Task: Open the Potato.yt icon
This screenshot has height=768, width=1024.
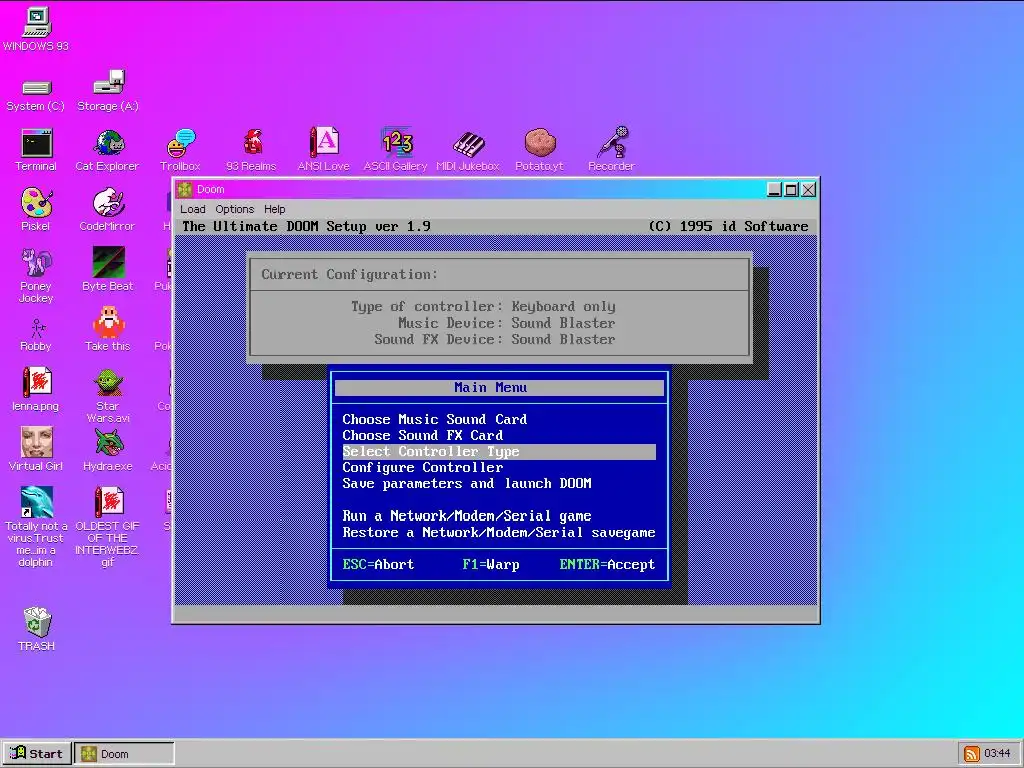Action: click(539, 150)
